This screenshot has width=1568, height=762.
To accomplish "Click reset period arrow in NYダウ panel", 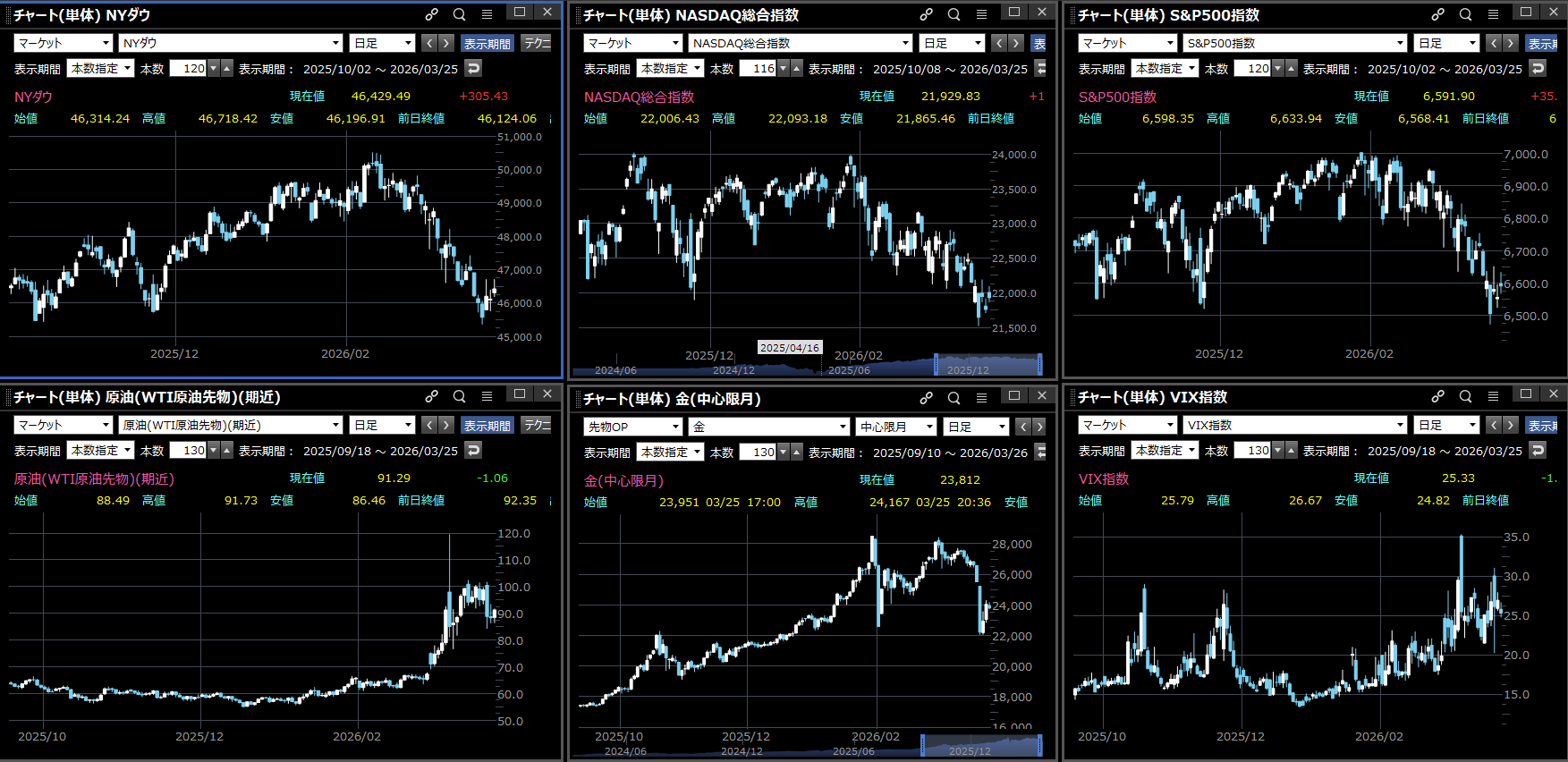I will pyautogui.click(x=474, y=68).
